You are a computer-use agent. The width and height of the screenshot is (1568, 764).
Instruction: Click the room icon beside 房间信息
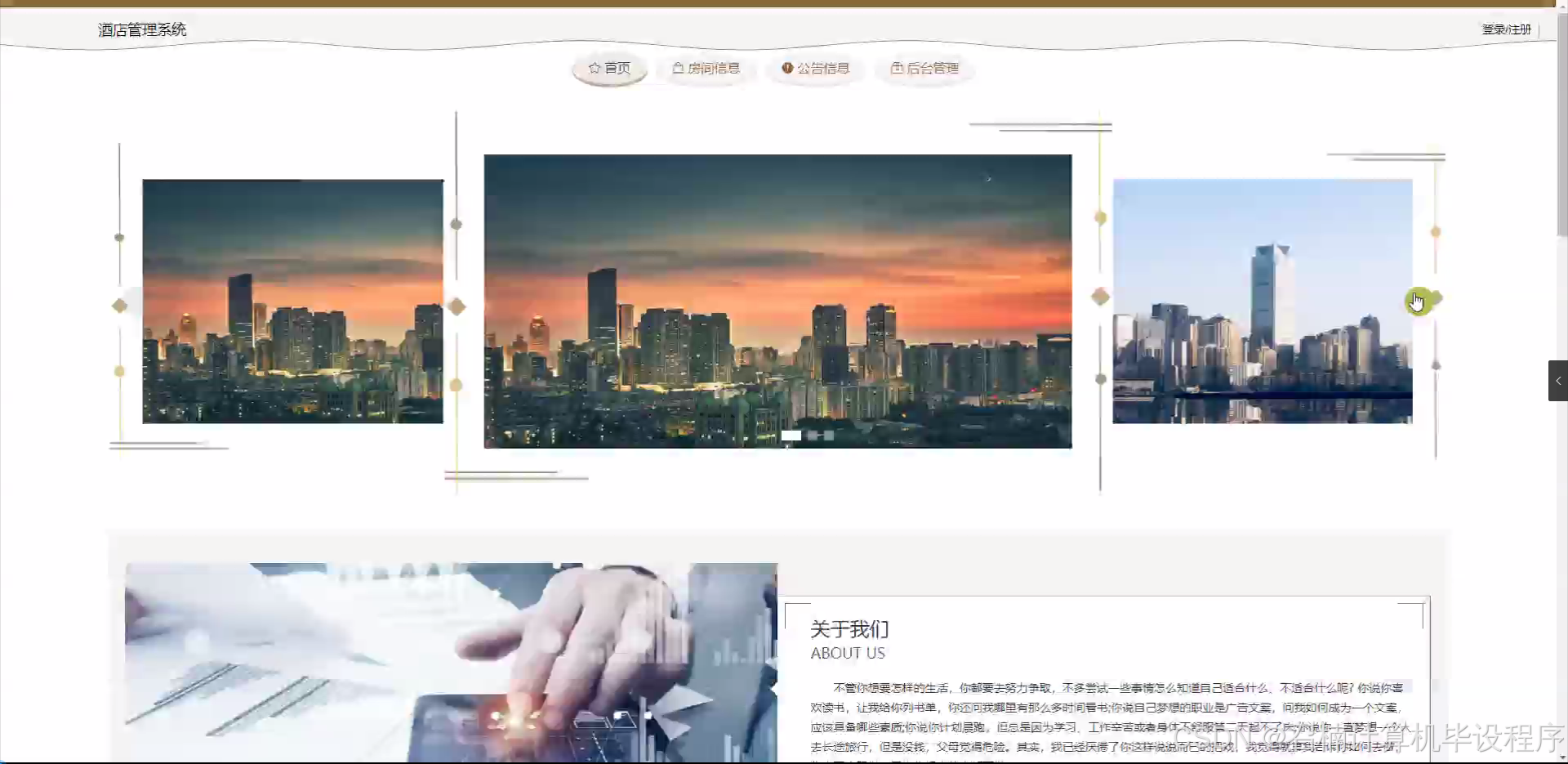[x=676, y=69]
